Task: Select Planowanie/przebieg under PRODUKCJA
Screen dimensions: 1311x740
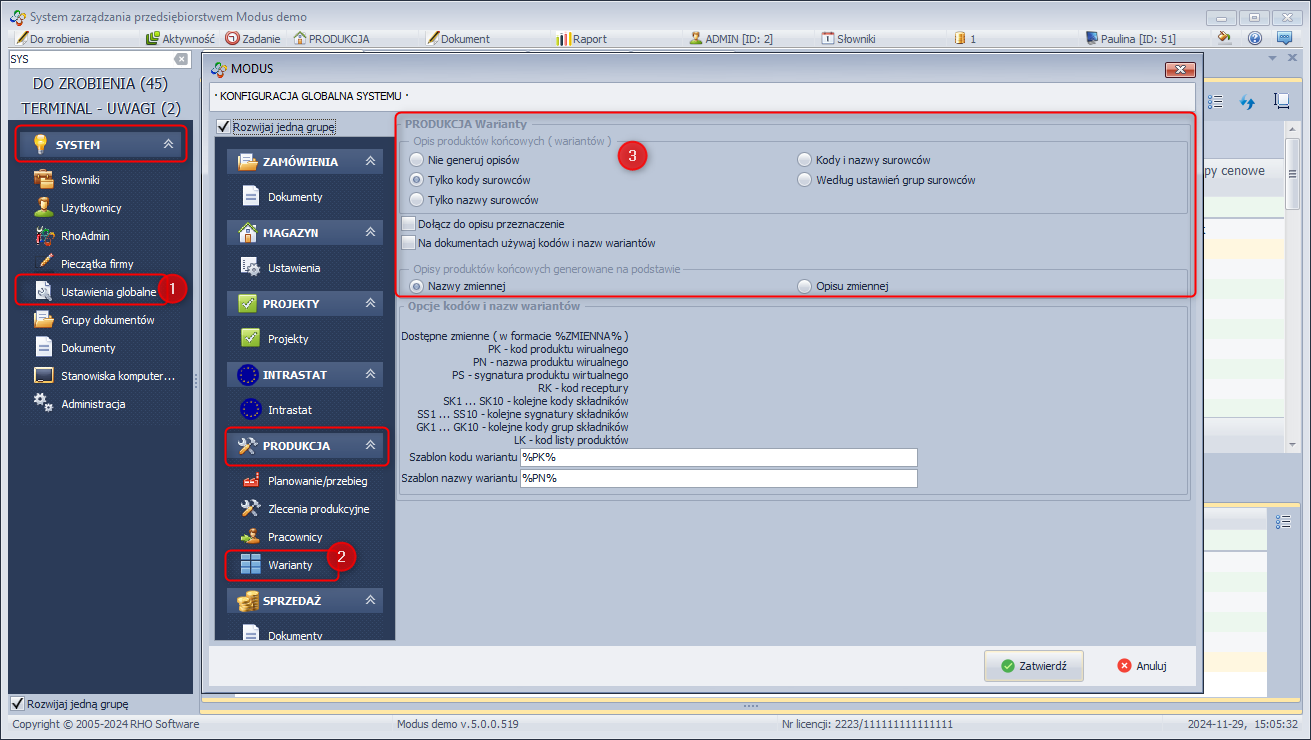Action: tap(316, 481)
